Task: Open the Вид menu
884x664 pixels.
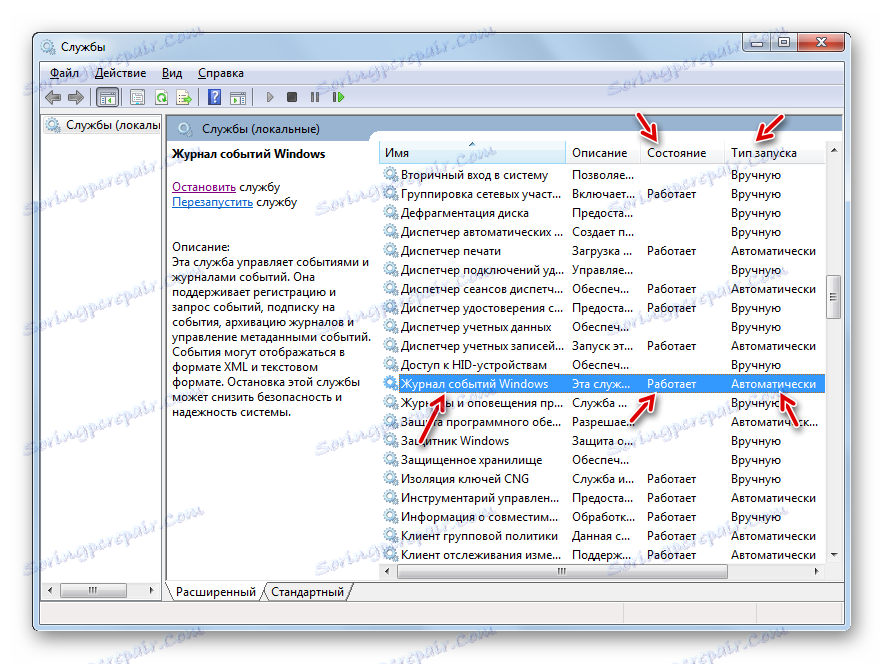Action: 172,73
